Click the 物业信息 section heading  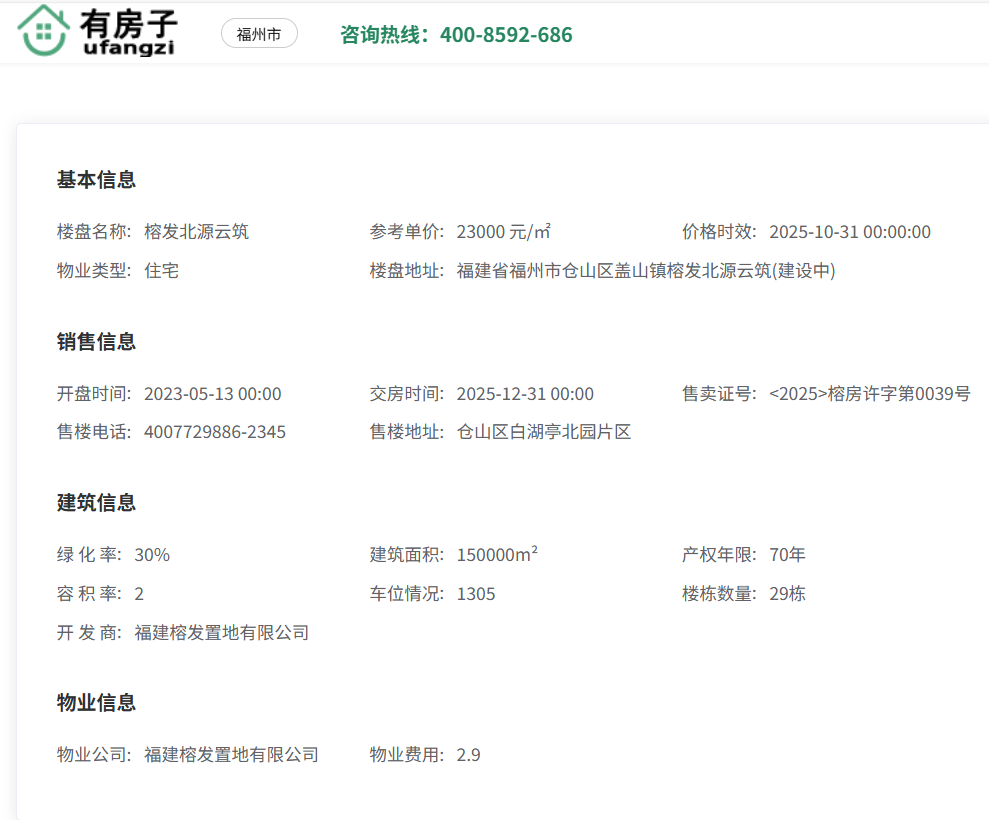96,703
